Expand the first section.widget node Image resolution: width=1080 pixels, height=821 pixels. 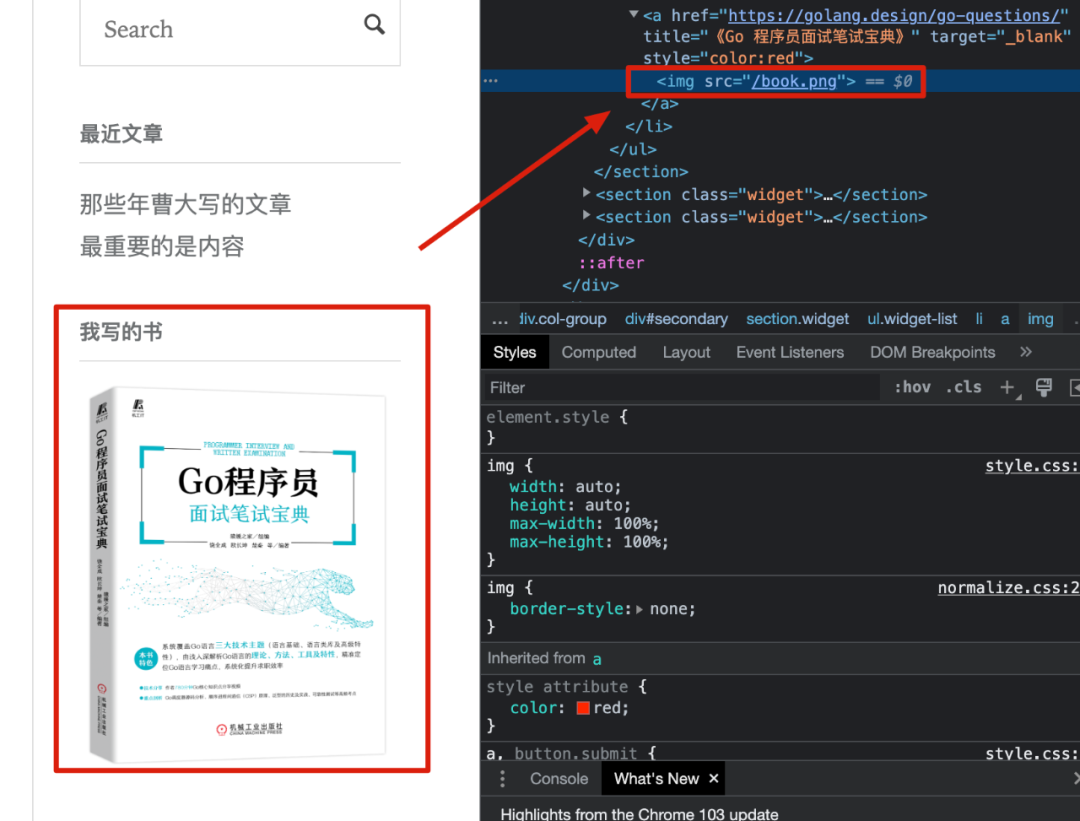586,194
